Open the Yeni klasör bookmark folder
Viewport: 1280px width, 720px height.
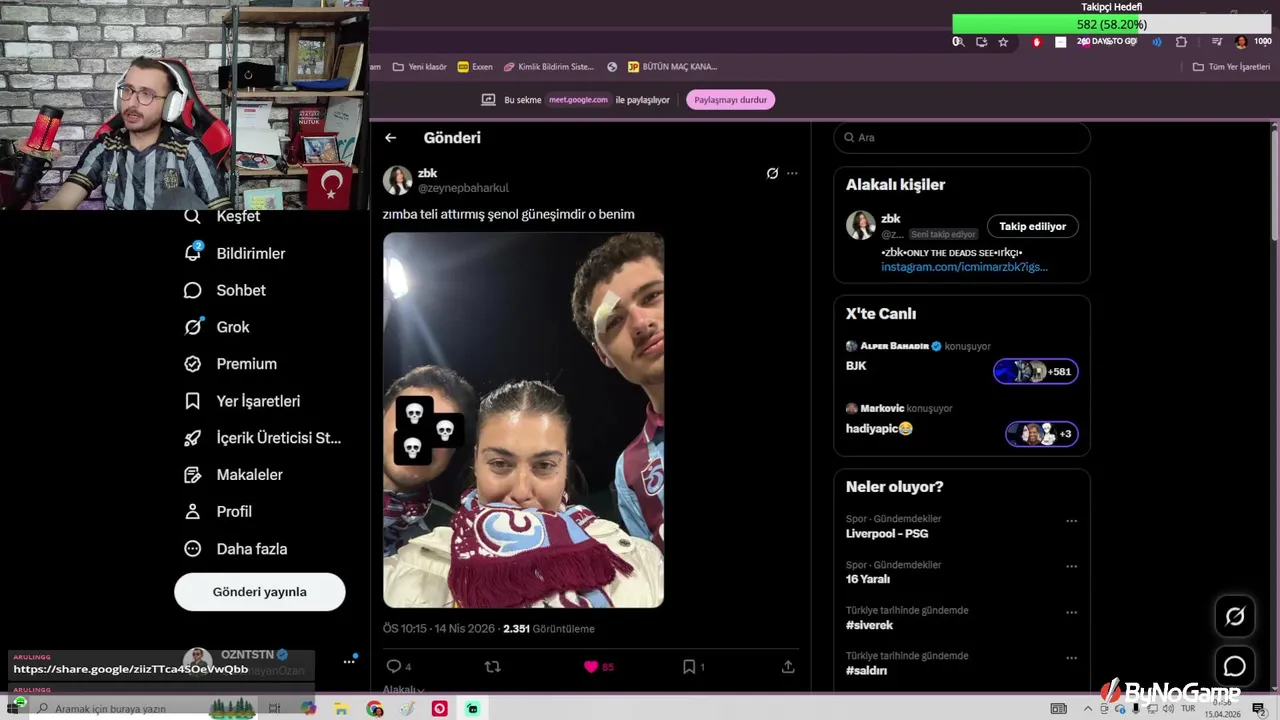[x=420, y=67]
